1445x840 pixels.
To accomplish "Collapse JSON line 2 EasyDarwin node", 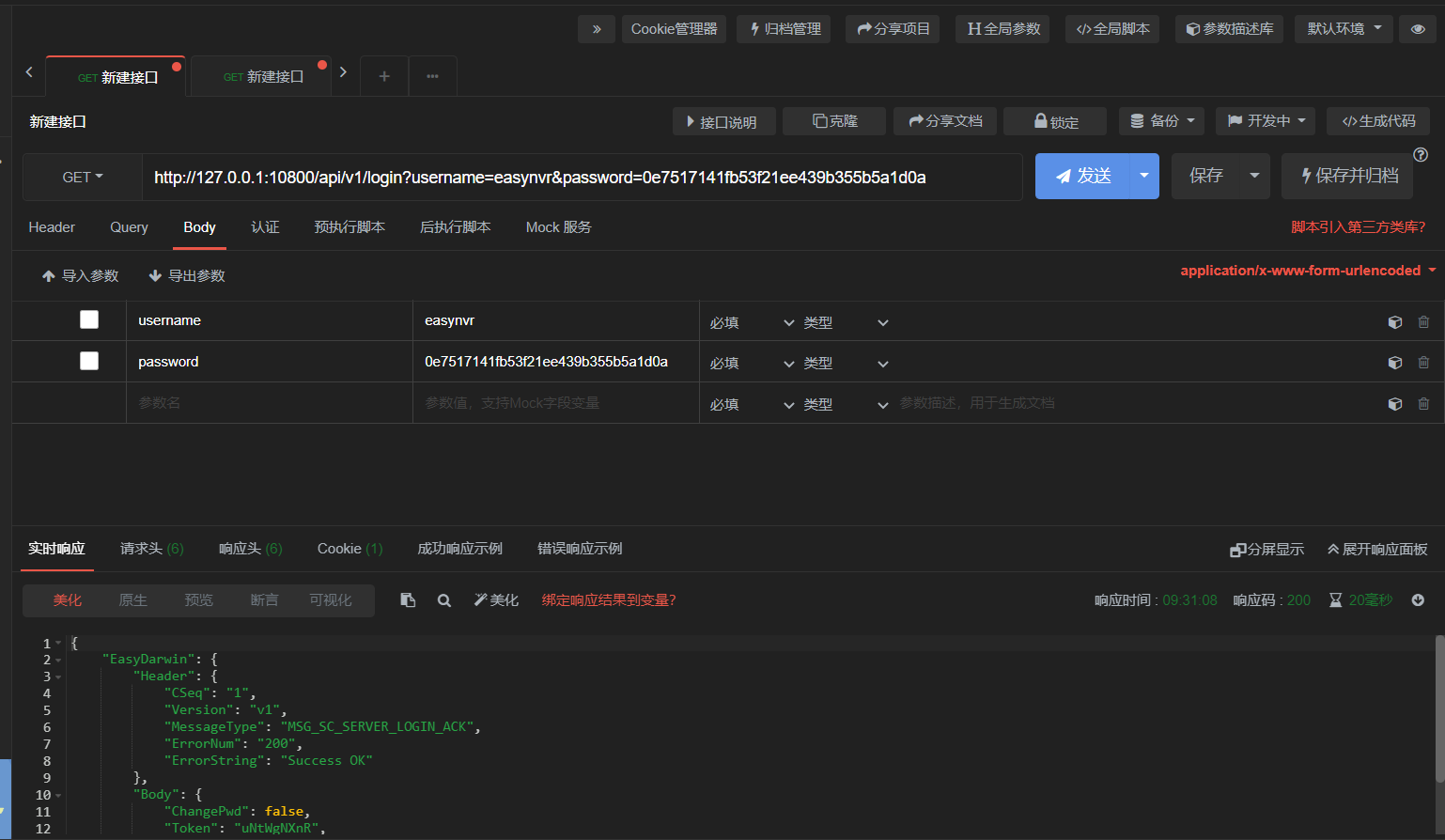I will pyautogui.click(x=58, y=660).
